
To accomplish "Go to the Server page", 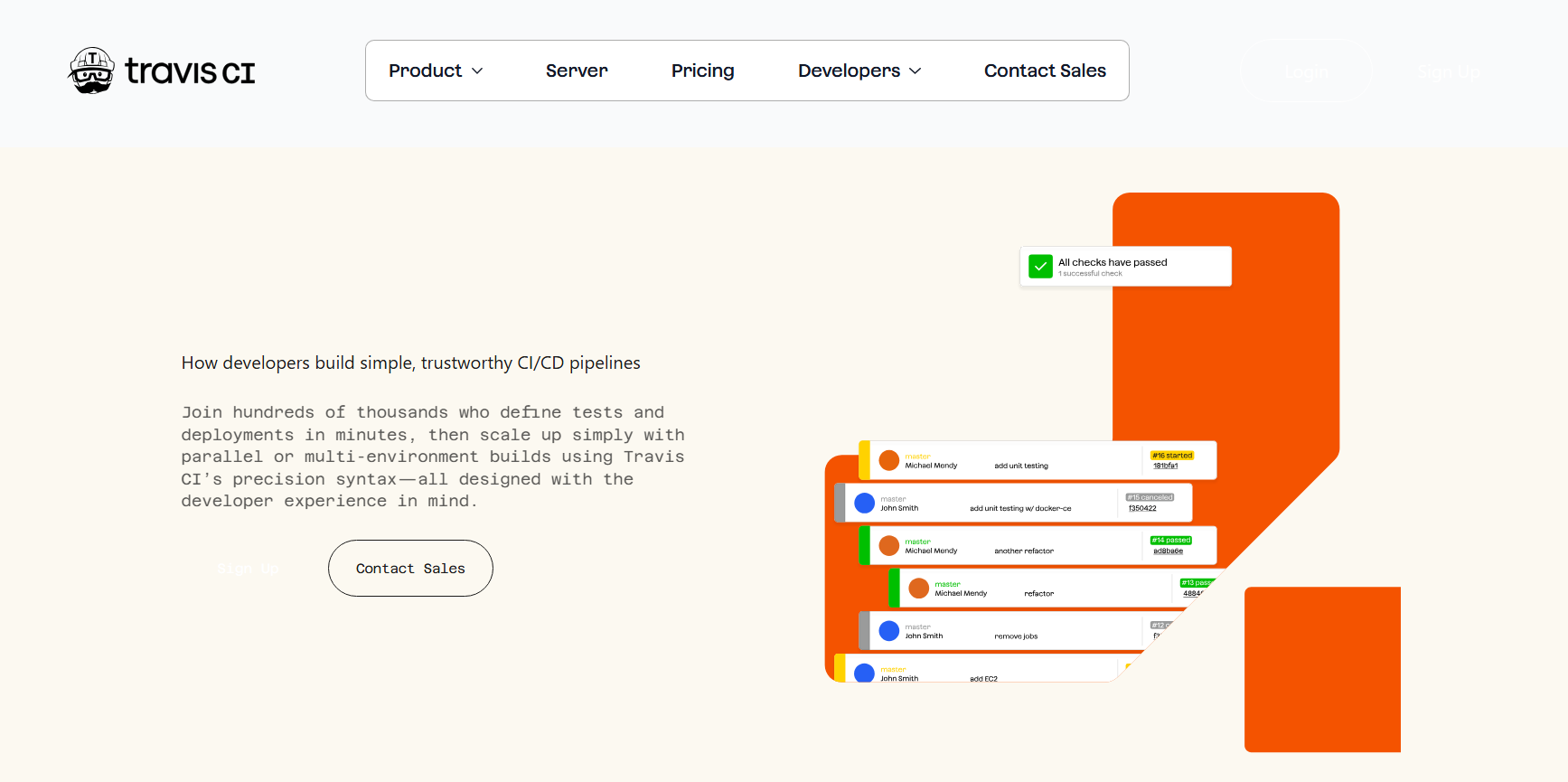I will (577, 71).
